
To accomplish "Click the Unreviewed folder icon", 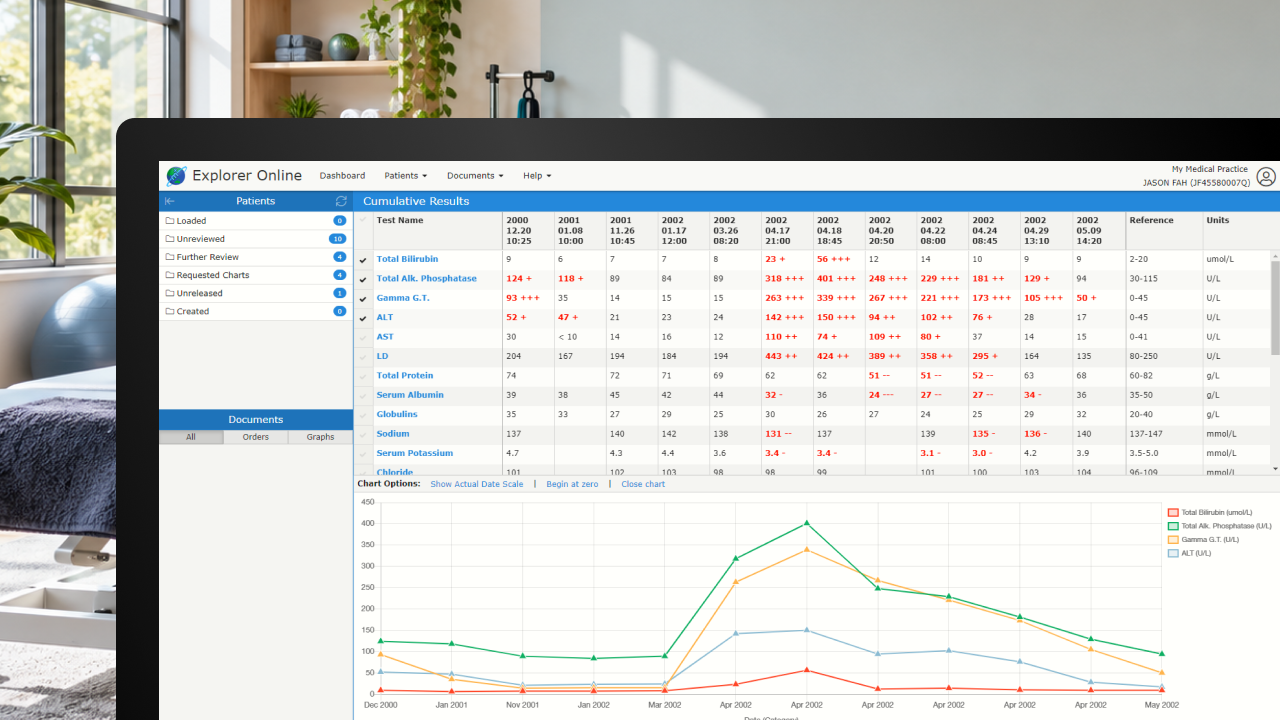I will (170, 239).
